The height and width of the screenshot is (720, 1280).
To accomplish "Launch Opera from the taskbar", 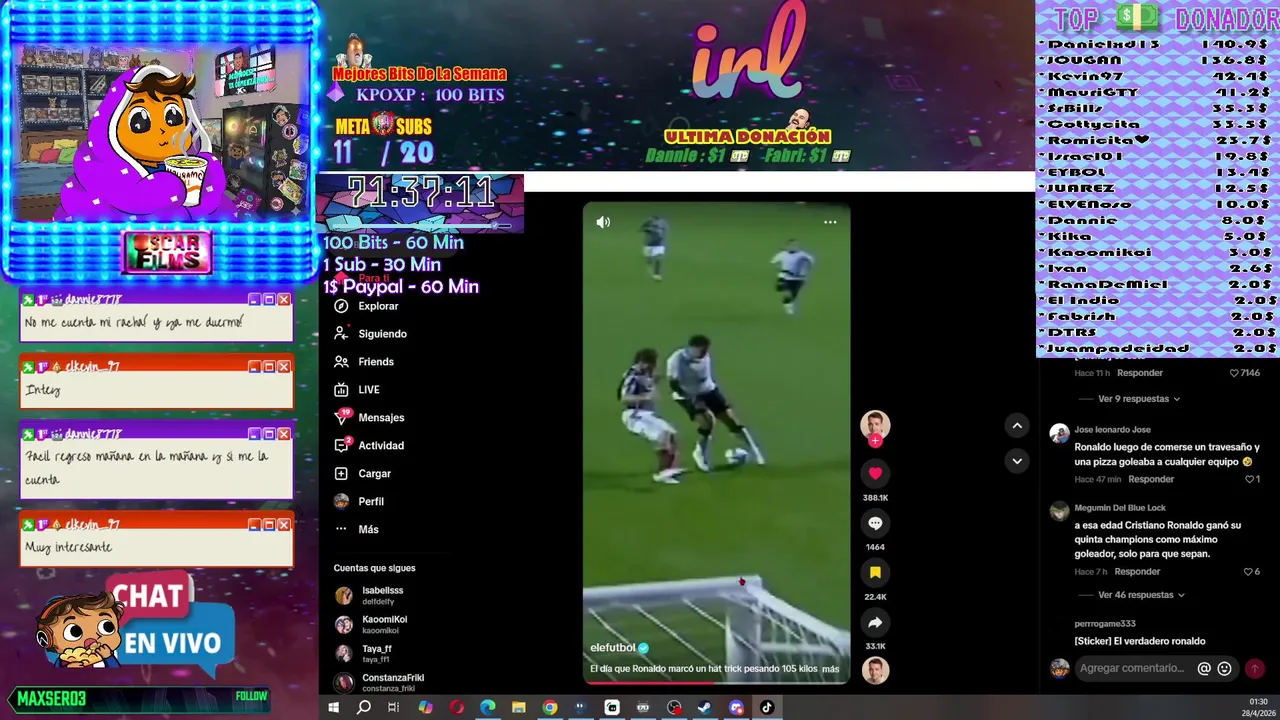I will click(x=457, y=707).
